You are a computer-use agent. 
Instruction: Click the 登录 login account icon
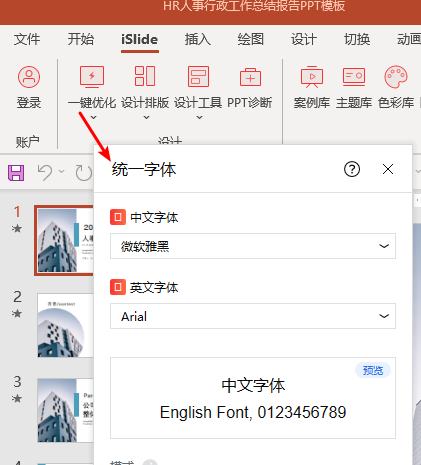(x=29, y=77)
